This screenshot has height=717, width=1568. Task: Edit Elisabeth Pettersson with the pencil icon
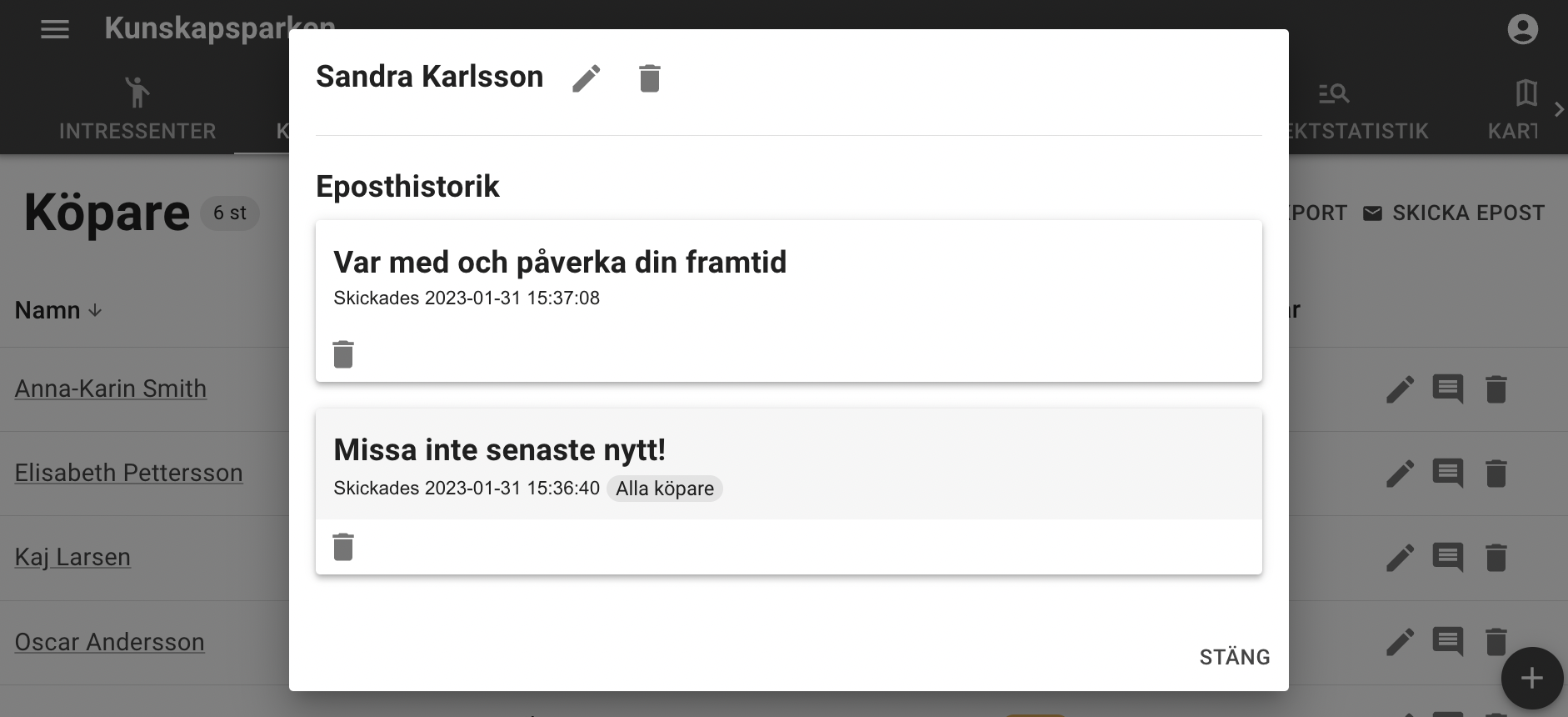click(x=1400, y=473)
